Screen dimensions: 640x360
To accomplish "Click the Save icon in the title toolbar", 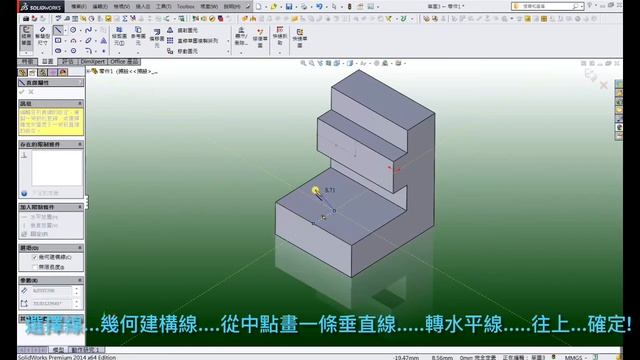I will (x=289, y=7).
